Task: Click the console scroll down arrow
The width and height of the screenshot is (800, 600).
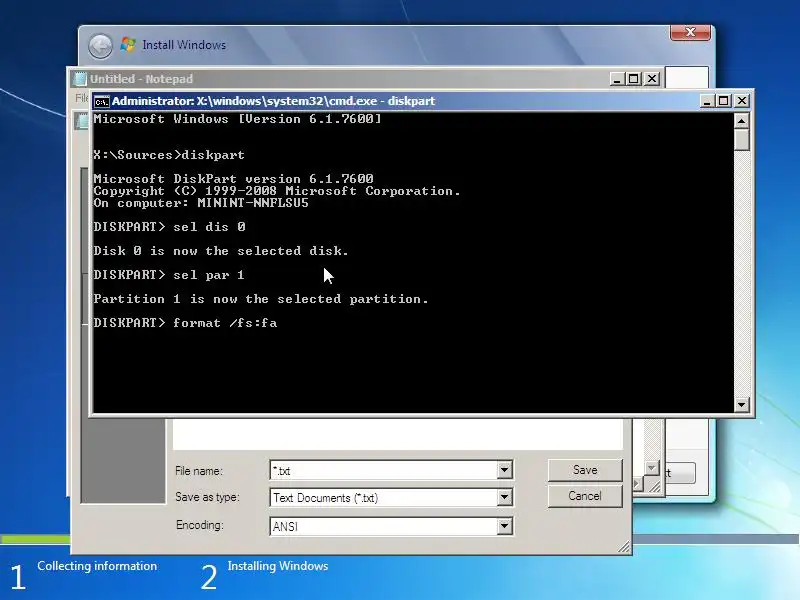Action: tap(741, 405)
